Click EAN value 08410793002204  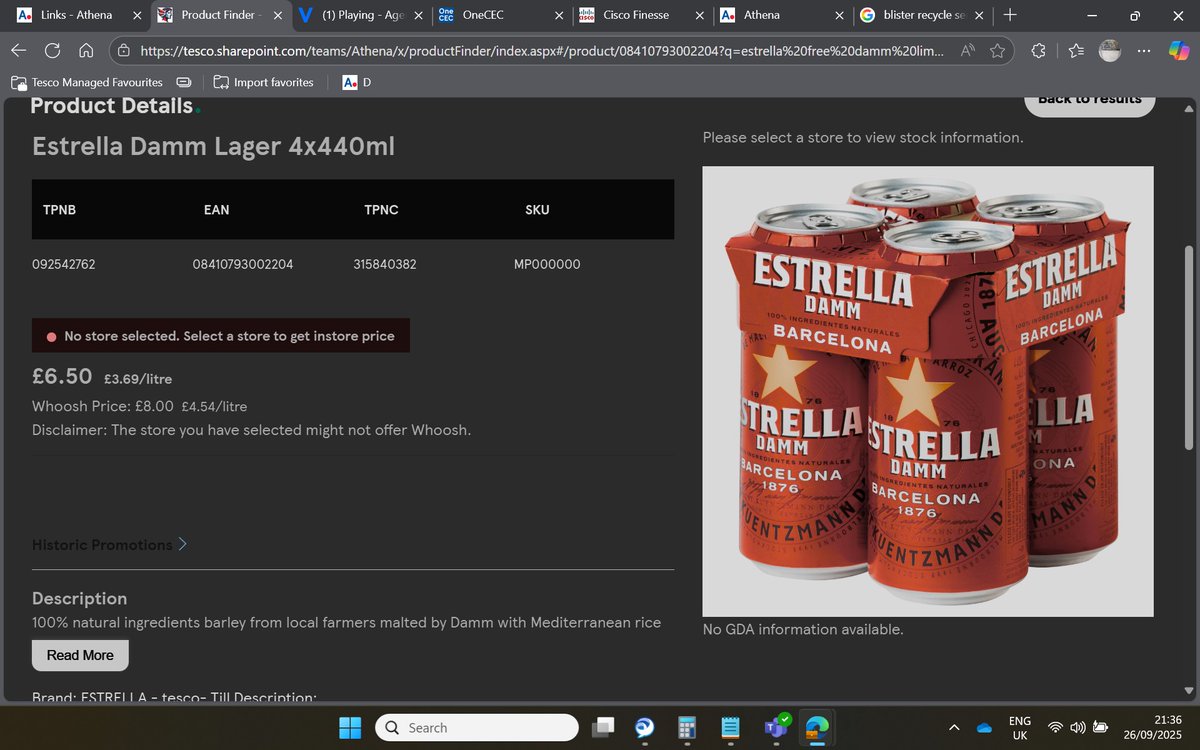click(243, 265)
